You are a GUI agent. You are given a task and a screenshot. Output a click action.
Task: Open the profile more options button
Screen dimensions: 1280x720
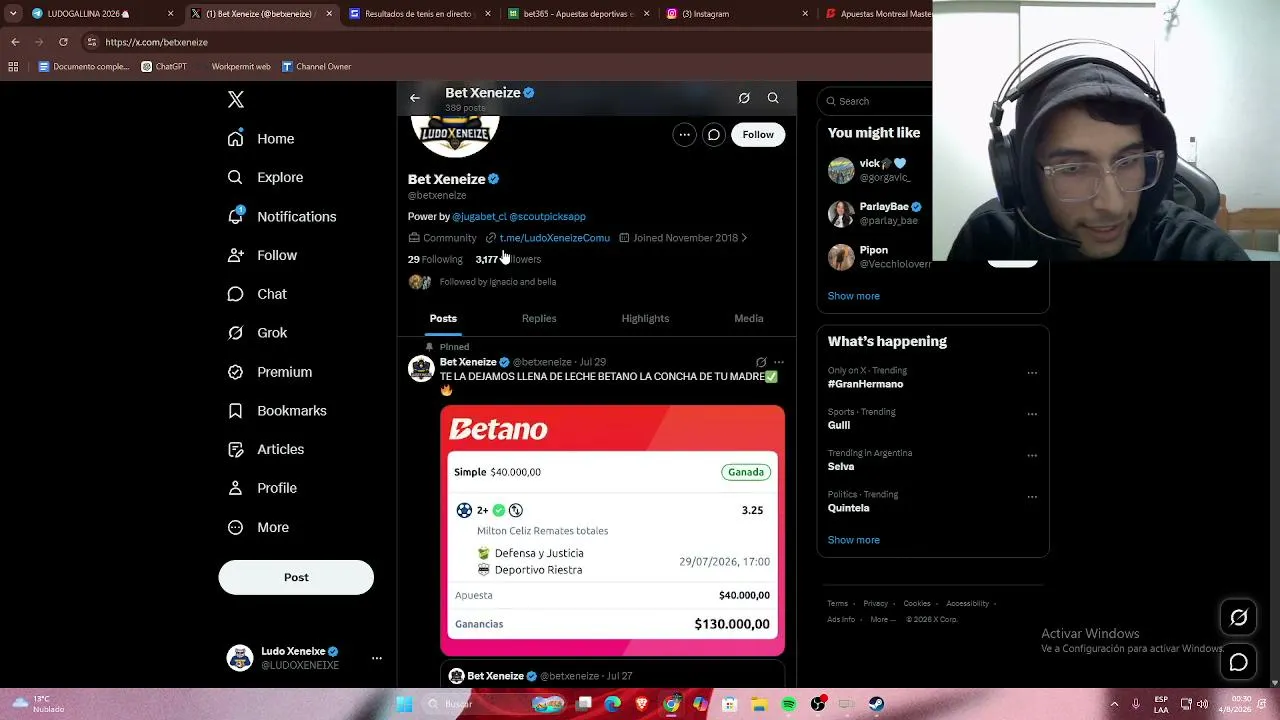point(684,135)
